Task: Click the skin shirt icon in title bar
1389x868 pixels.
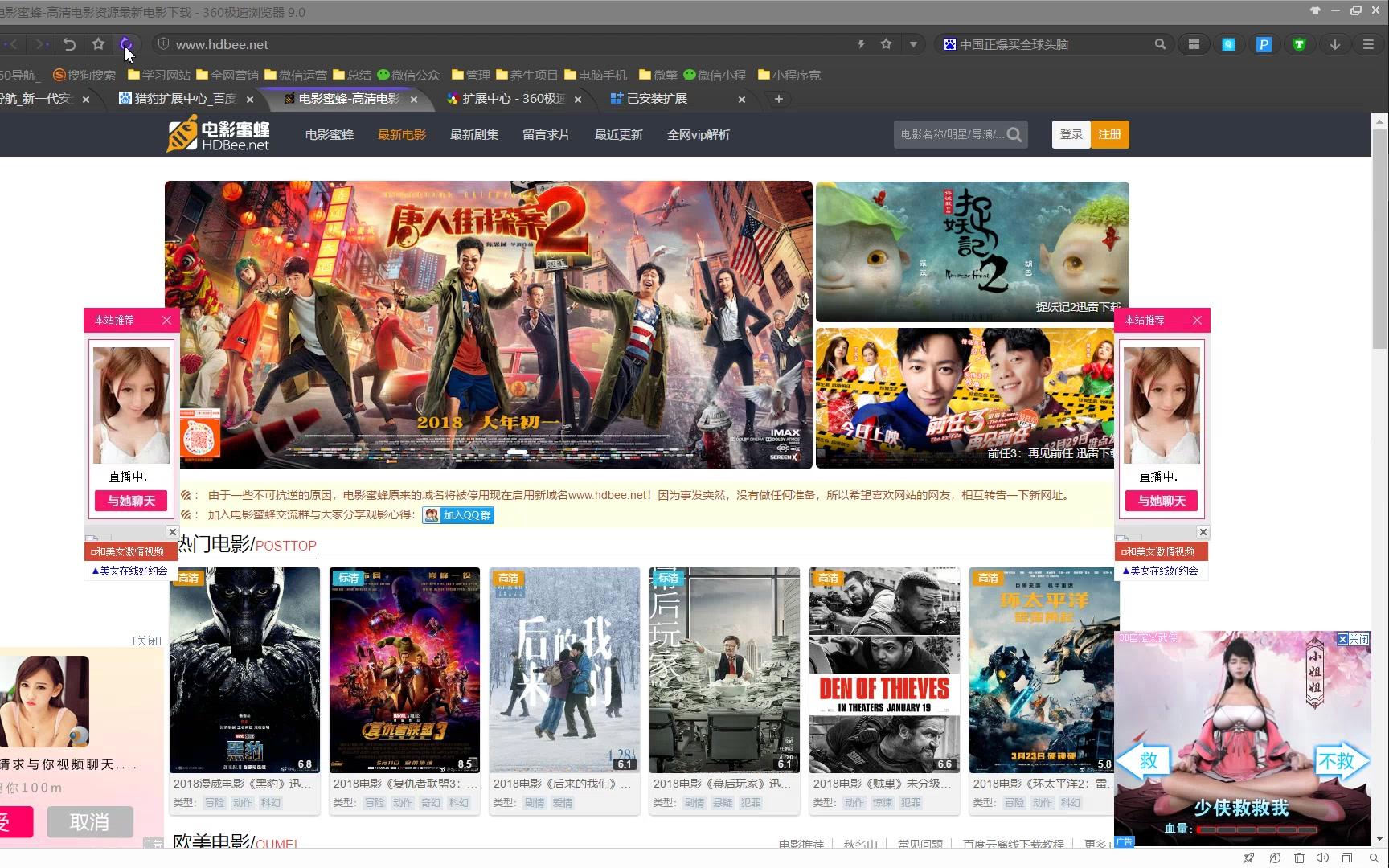Action: (x=1315, y=10)
